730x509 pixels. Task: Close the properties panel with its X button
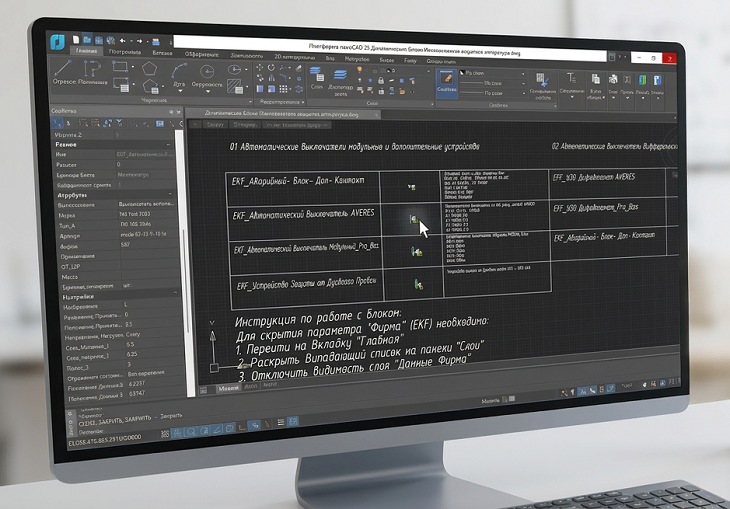pyautogui.click(x=178, y=112)
